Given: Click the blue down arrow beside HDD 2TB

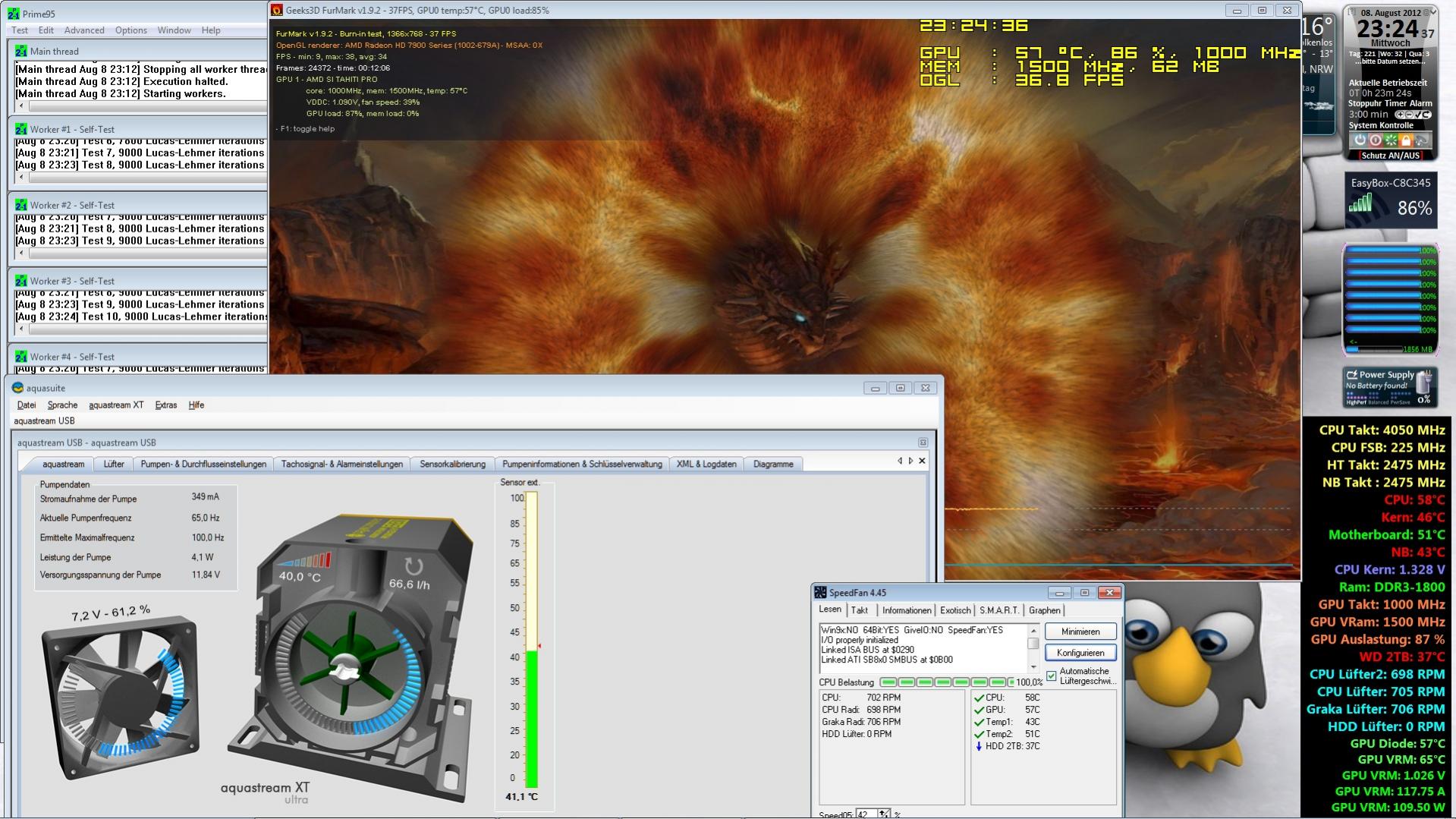Looking at the screenshot, I should tap(979, 746).
